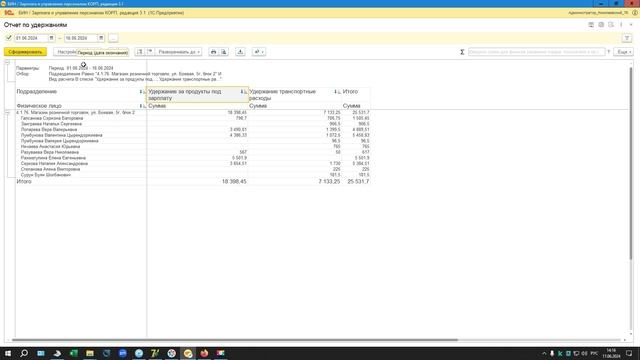
Task: Click total products withholding 18 398,45
Action: (x=234, y=181)
